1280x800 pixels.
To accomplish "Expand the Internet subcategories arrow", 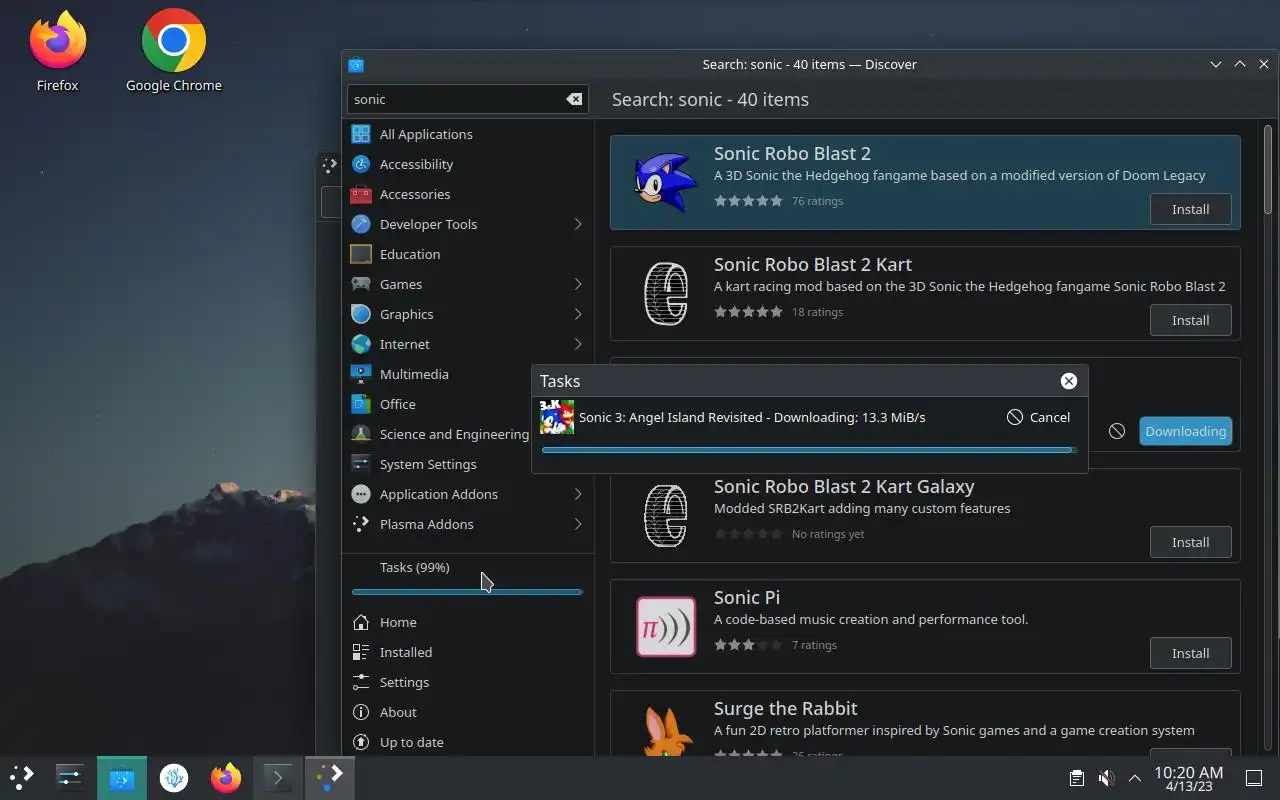I will pyautogui.click(x=578, y=344).
